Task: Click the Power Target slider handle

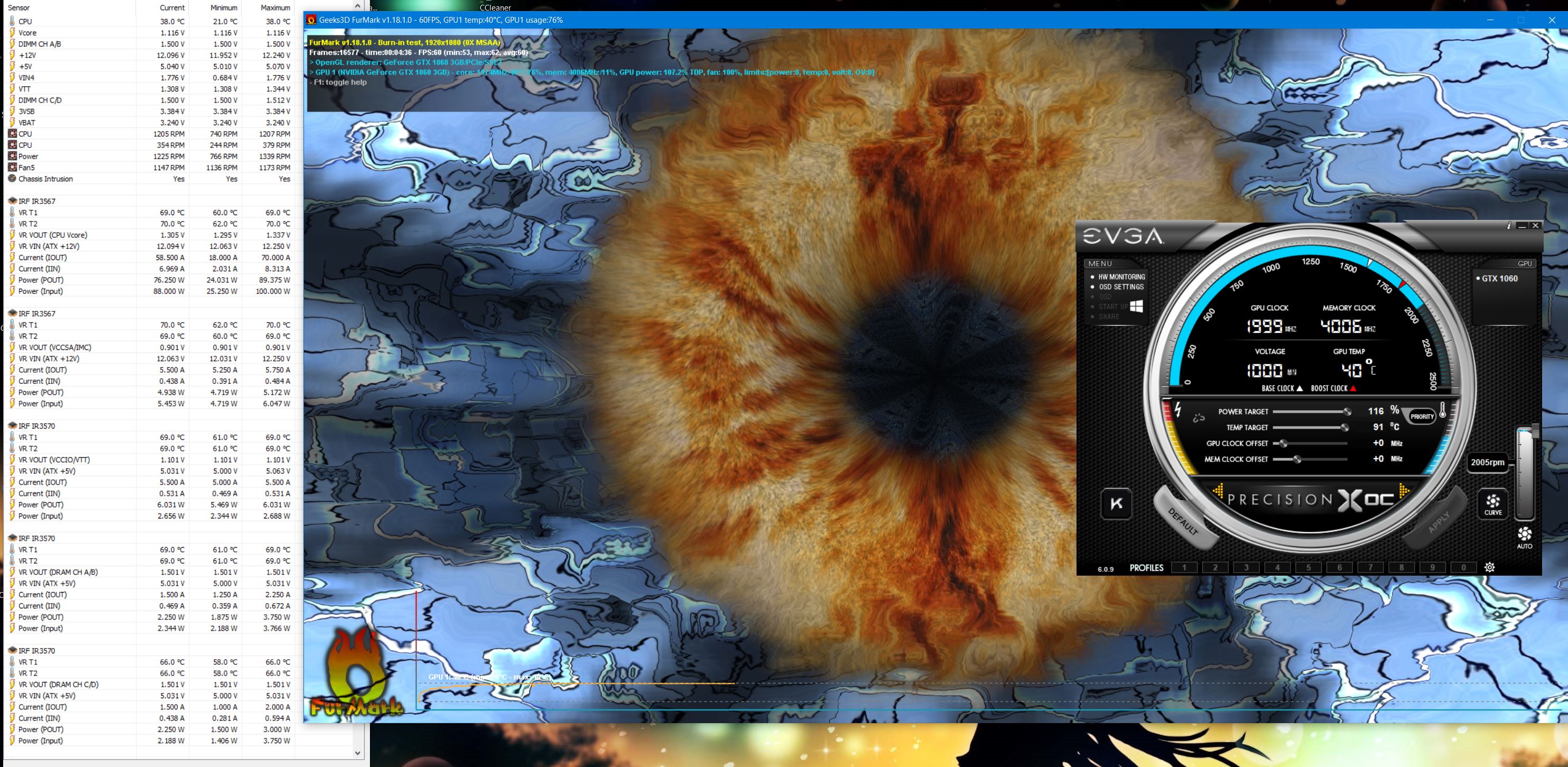Action: point(1347,411)
